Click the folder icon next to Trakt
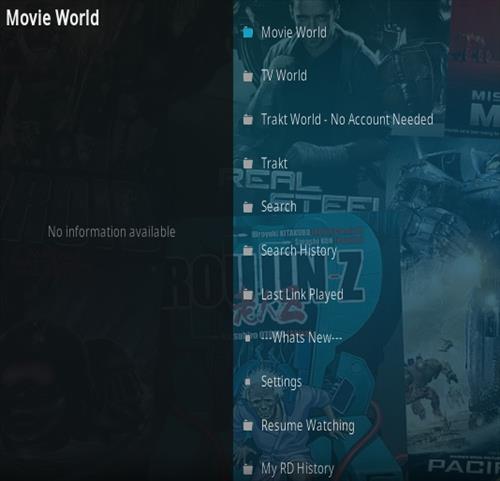 248,163
